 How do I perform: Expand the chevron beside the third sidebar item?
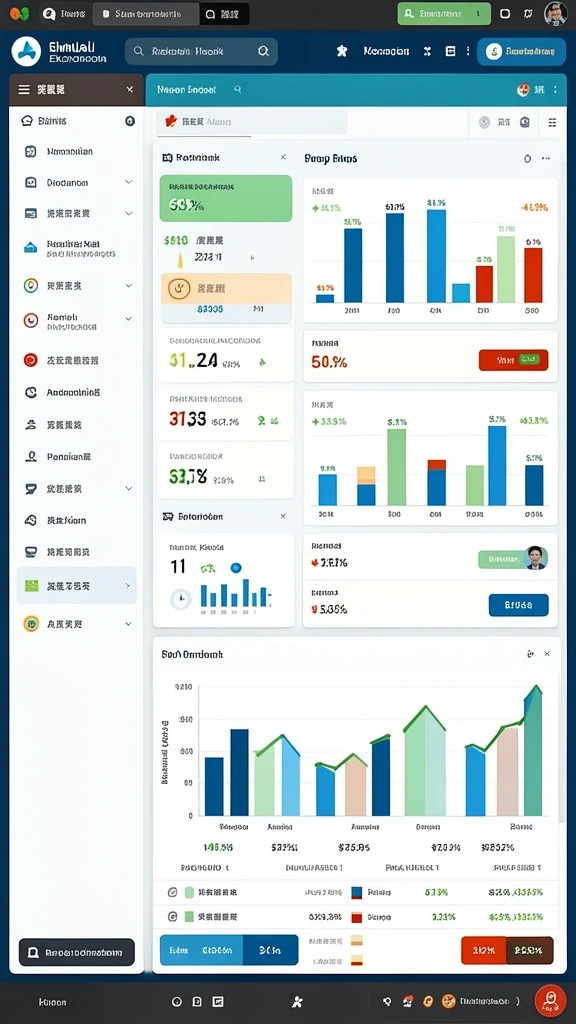pyautogui.click(x=129, y=214)
